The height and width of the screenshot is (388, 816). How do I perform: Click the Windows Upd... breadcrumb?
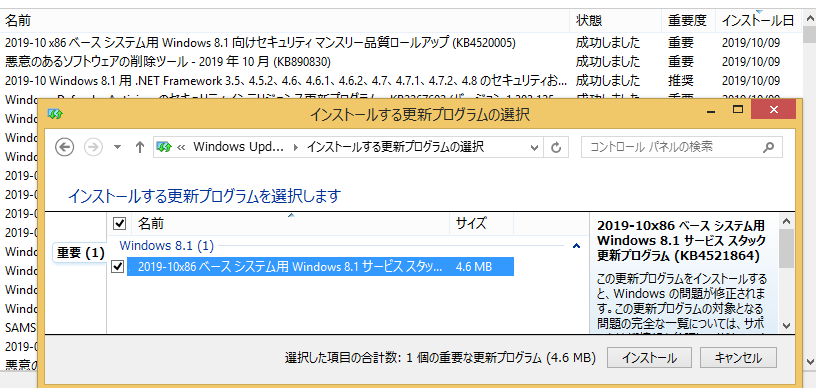click(238, 147)
